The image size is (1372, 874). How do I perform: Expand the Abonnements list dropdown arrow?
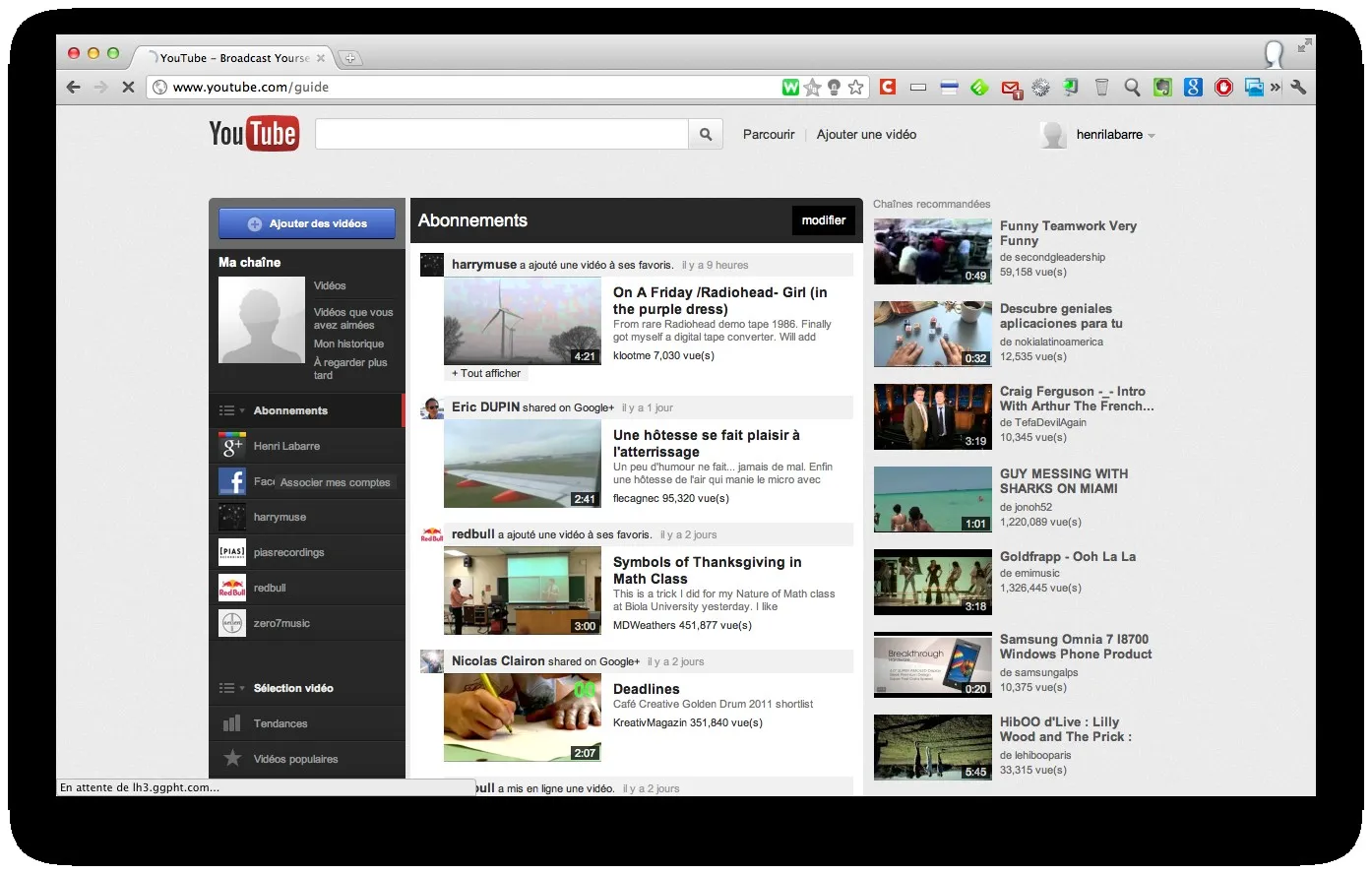tap(242, 410)
